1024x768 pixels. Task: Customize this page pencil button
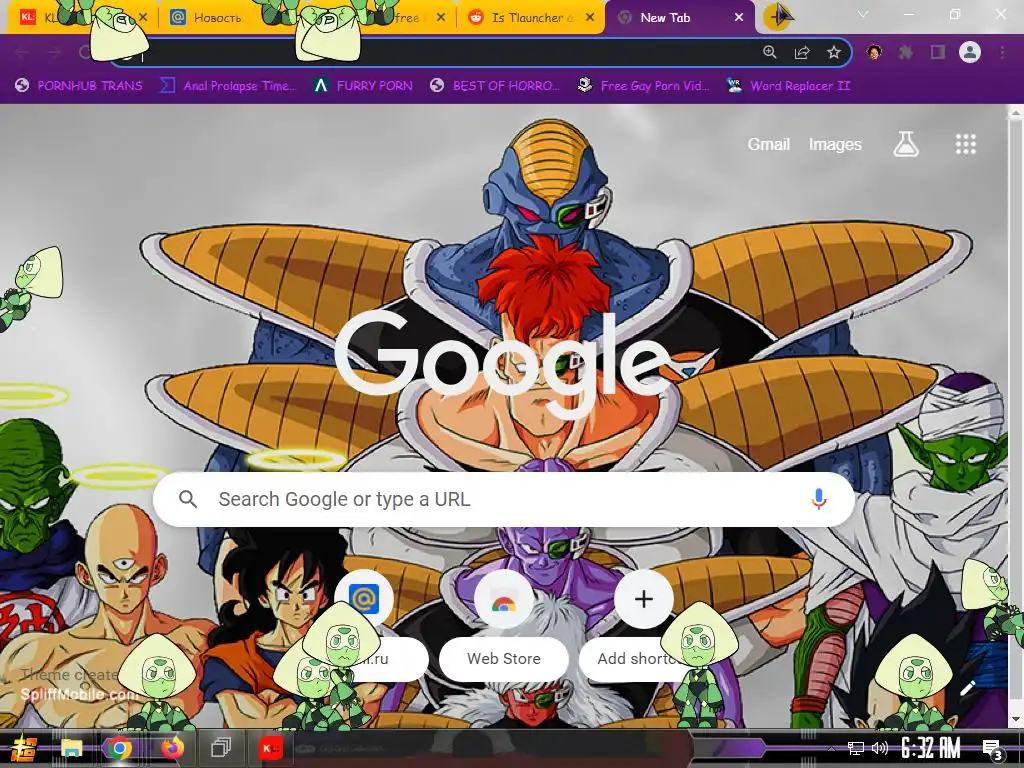[968, 688]
